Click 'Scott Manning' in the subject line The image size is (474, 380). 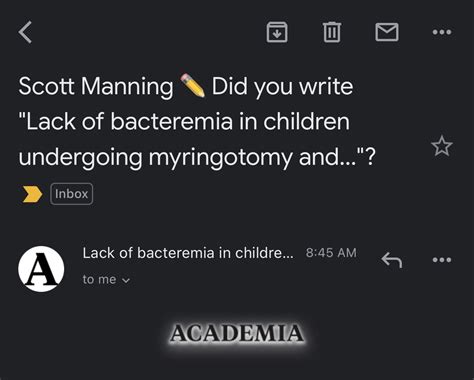coord(96,86)
